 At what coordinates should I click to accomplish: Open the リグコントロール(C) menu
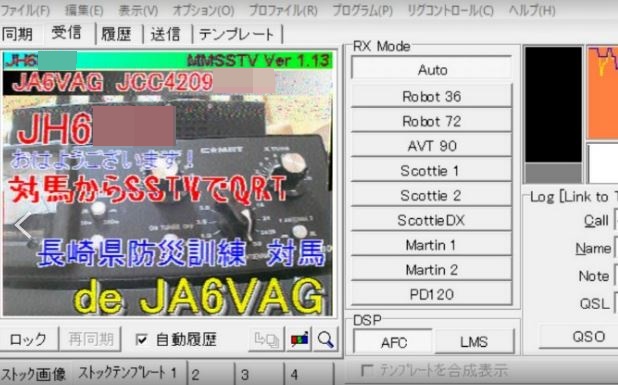(450, 10)
